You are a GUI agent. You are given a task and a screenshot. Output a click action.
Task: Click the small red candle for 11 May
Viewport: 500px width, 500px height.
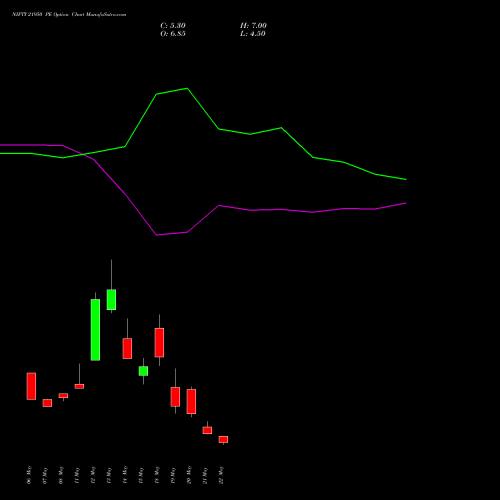coord(79,386)
